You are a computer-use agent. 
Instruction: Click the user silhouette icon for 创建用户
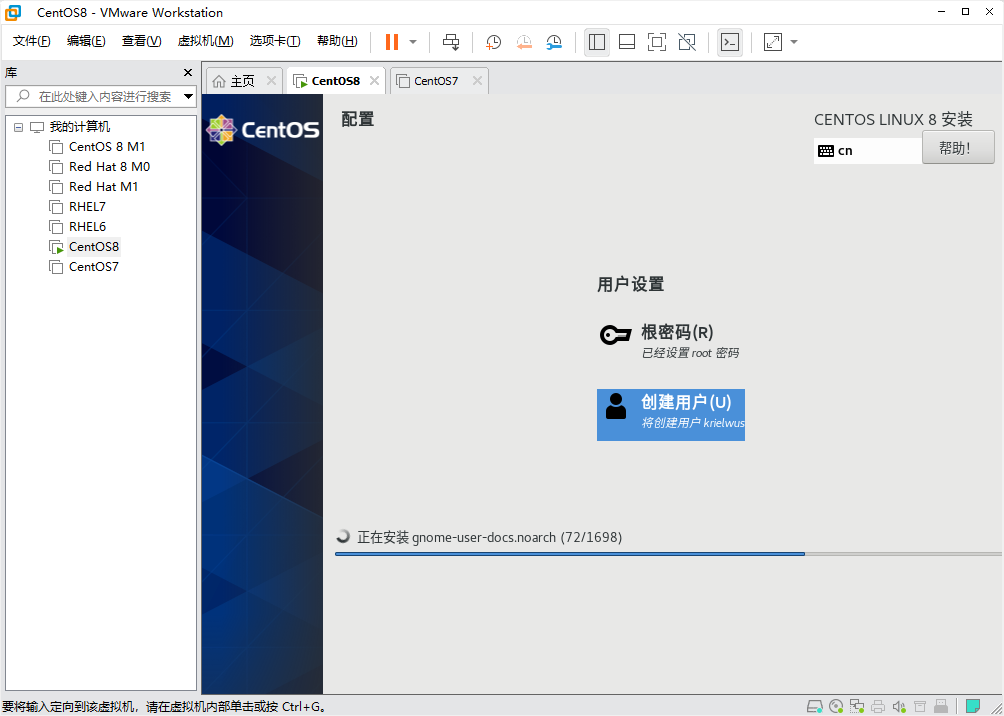pyautogui.click(x=615, y=407)
